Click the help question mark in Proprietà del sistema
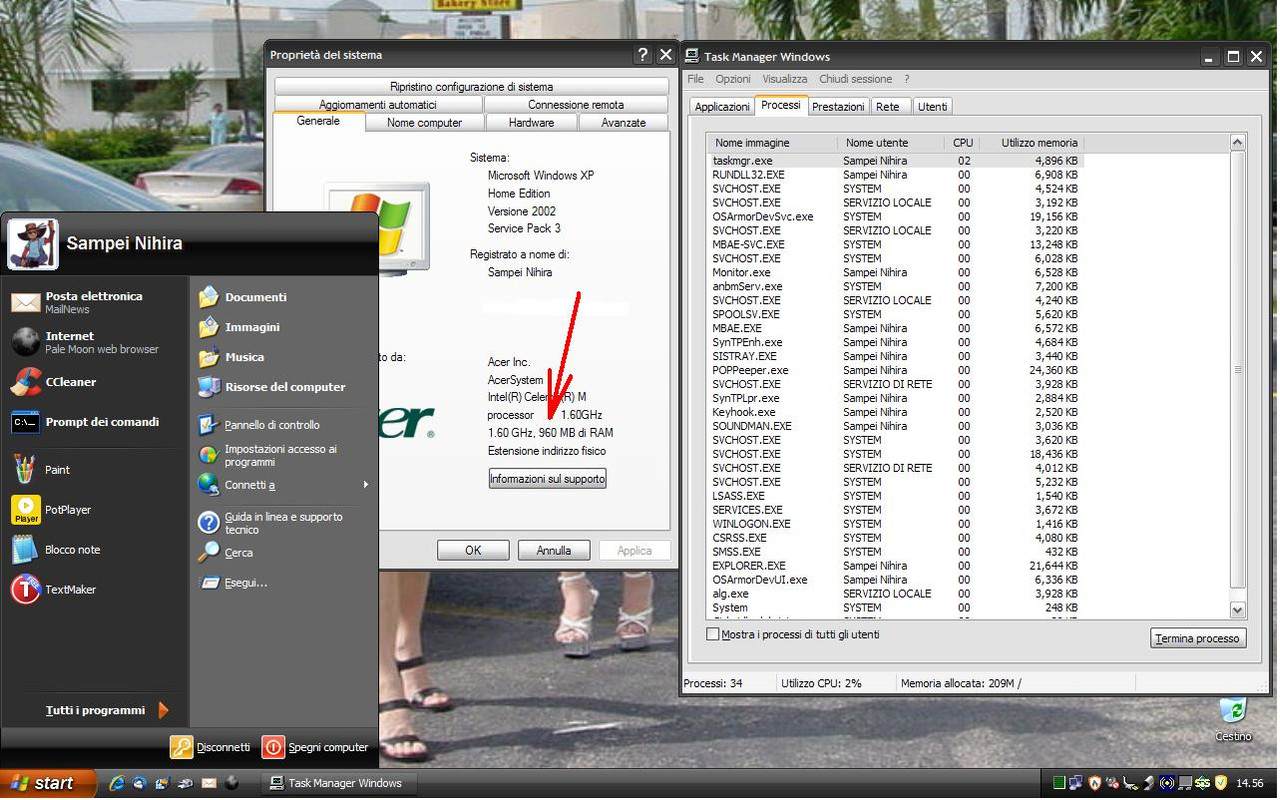1280x800 pixels. pos(642,55)
